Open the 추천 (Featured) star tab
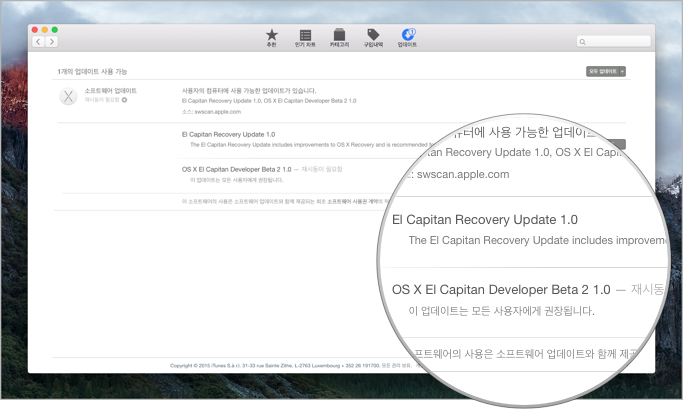Screen dimensions: 683x409 [271, 38]
